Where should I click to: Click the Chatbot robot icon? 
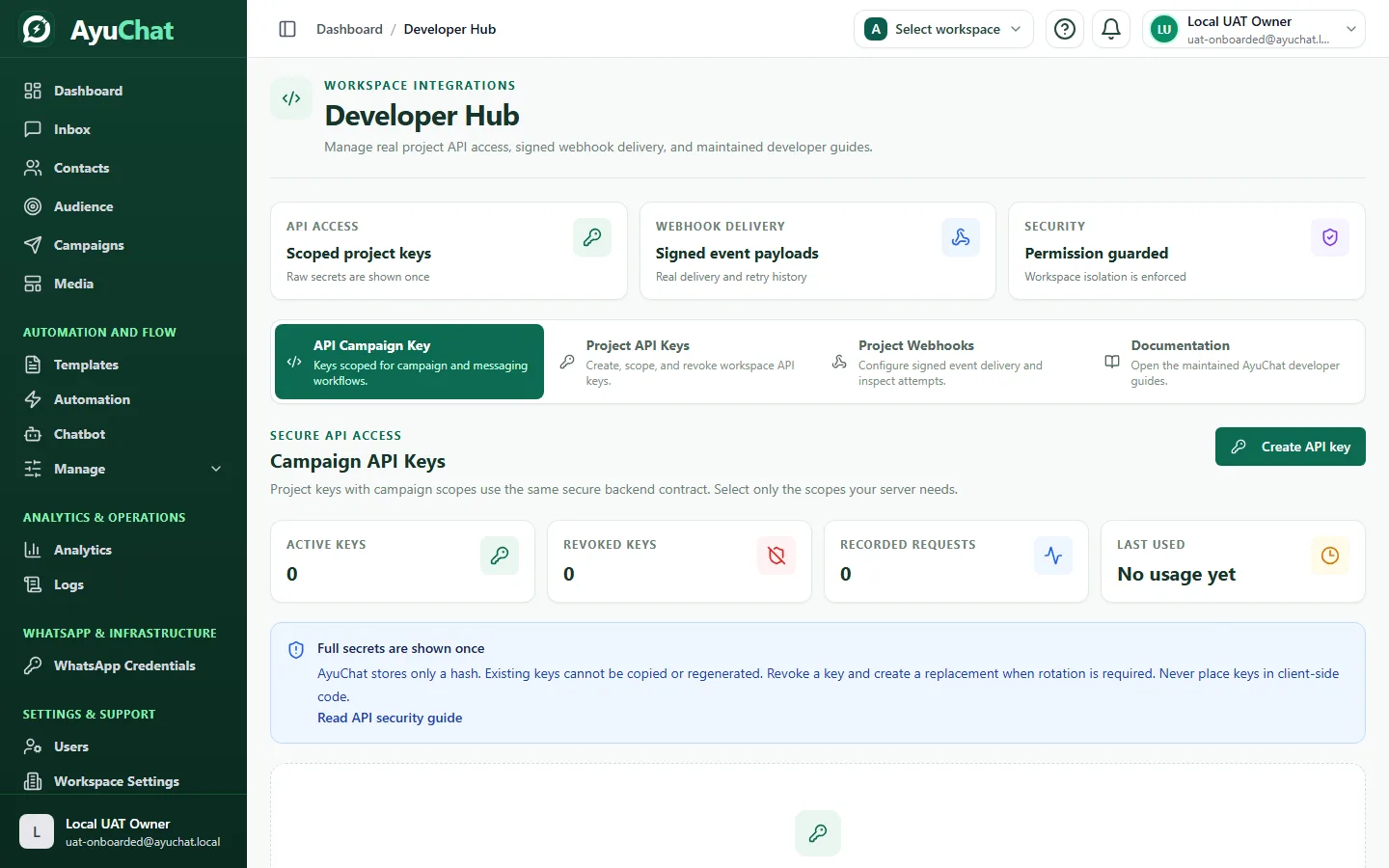pos(33,434)
